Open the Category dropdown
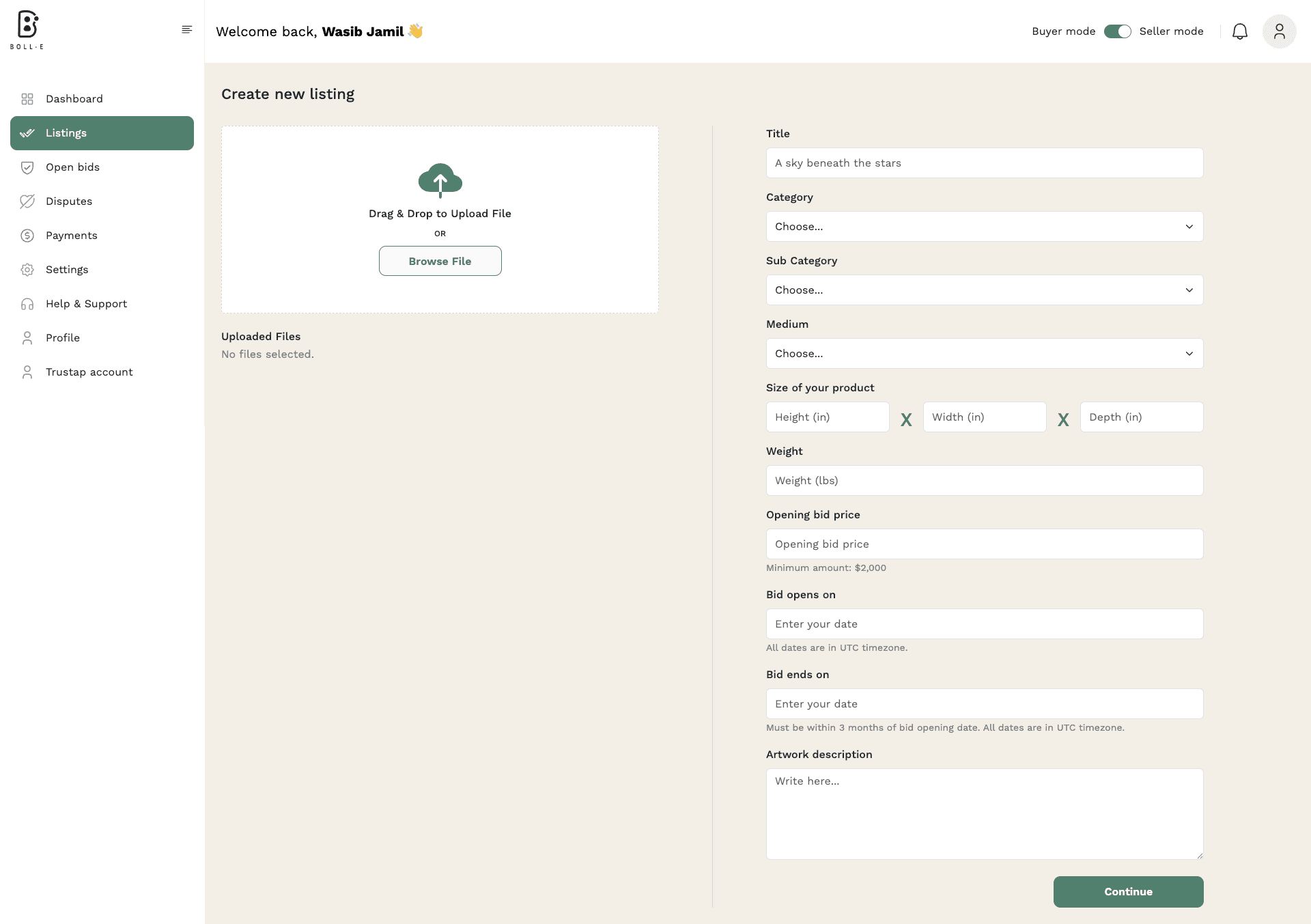Viewport: 1311px width, 924px height. 984,227
